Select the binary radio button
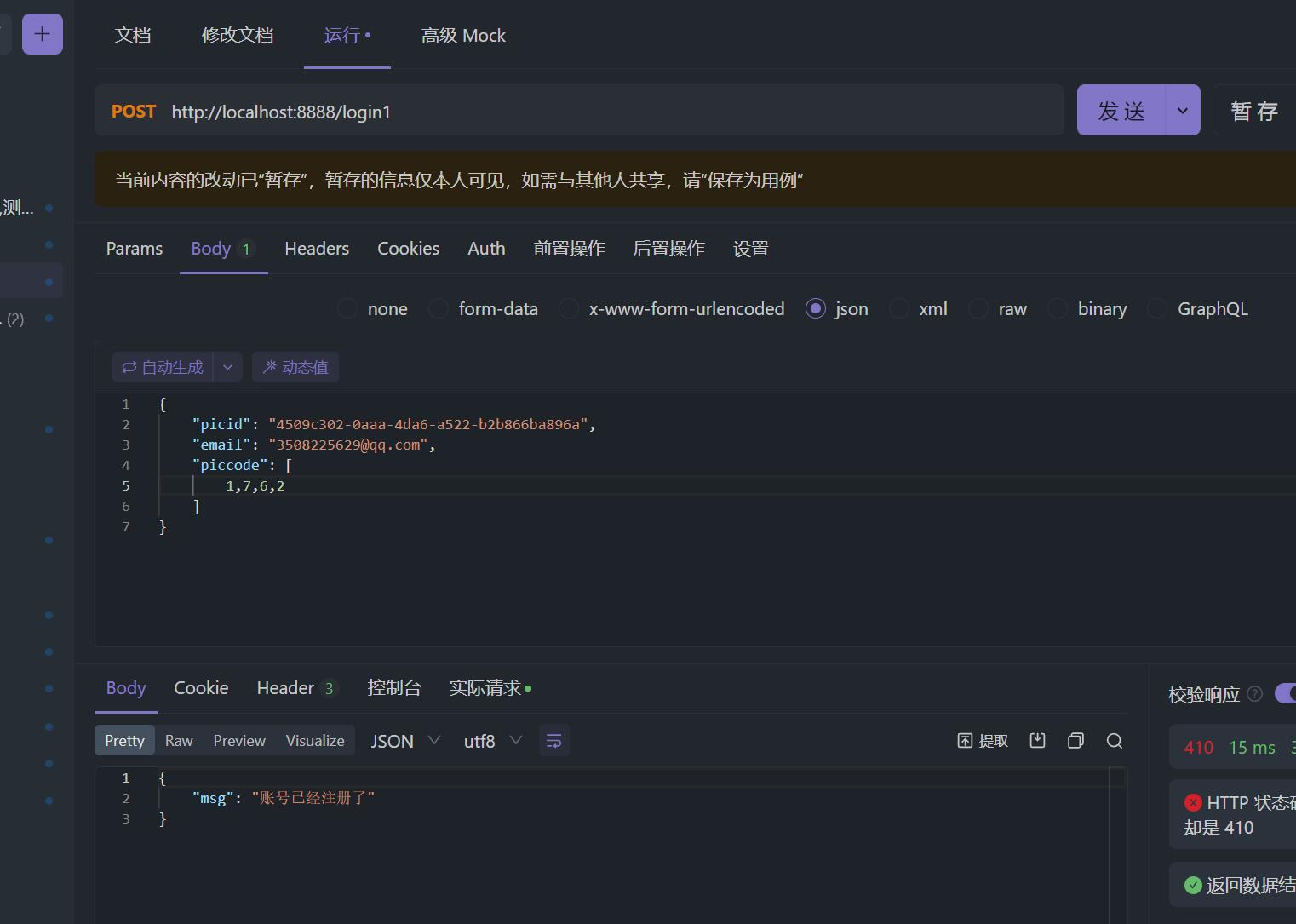1296x924 pixels. click(1058, 309)
